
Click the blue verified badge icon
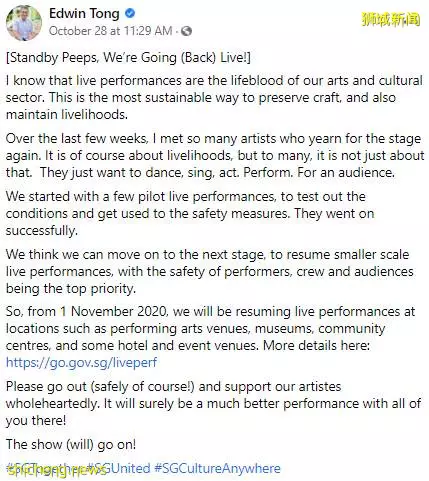130,13
